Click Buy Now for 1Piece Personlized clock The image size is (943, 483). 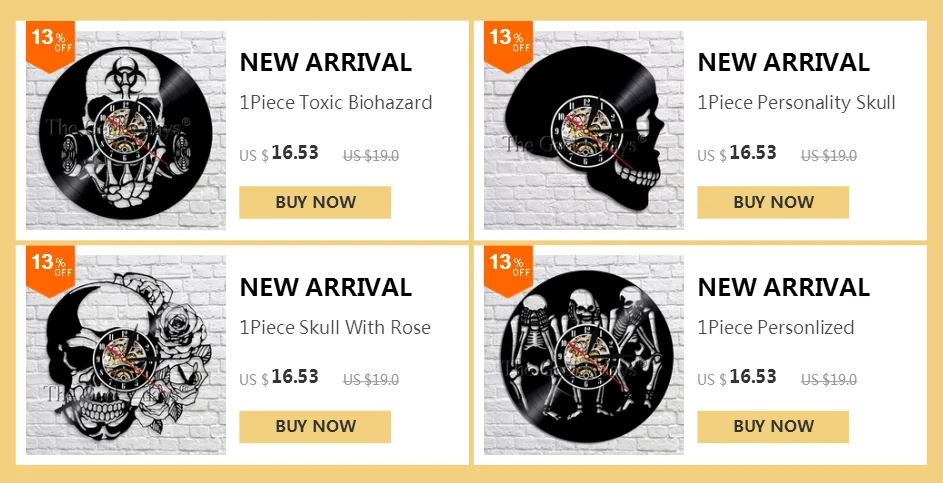(x=773, y=426)
